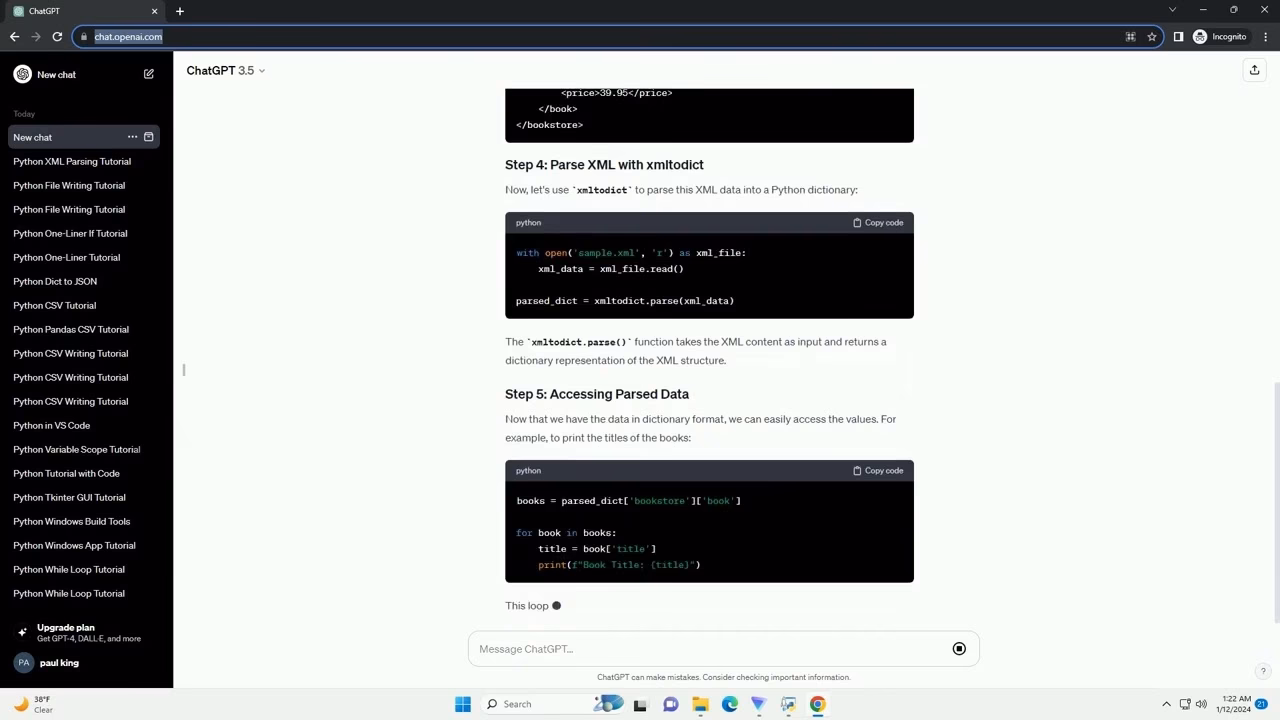Image resolution: width=1280 pixels, height=720 pixels.
Task: Click the Message ChatGPT input field
Action: [700, 648]
